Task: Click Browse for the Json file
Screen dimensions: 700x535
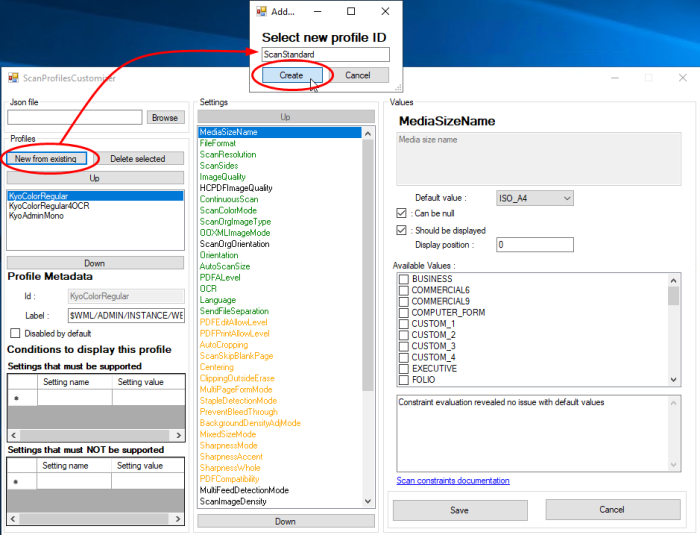Action: click(x=165, y=118)
